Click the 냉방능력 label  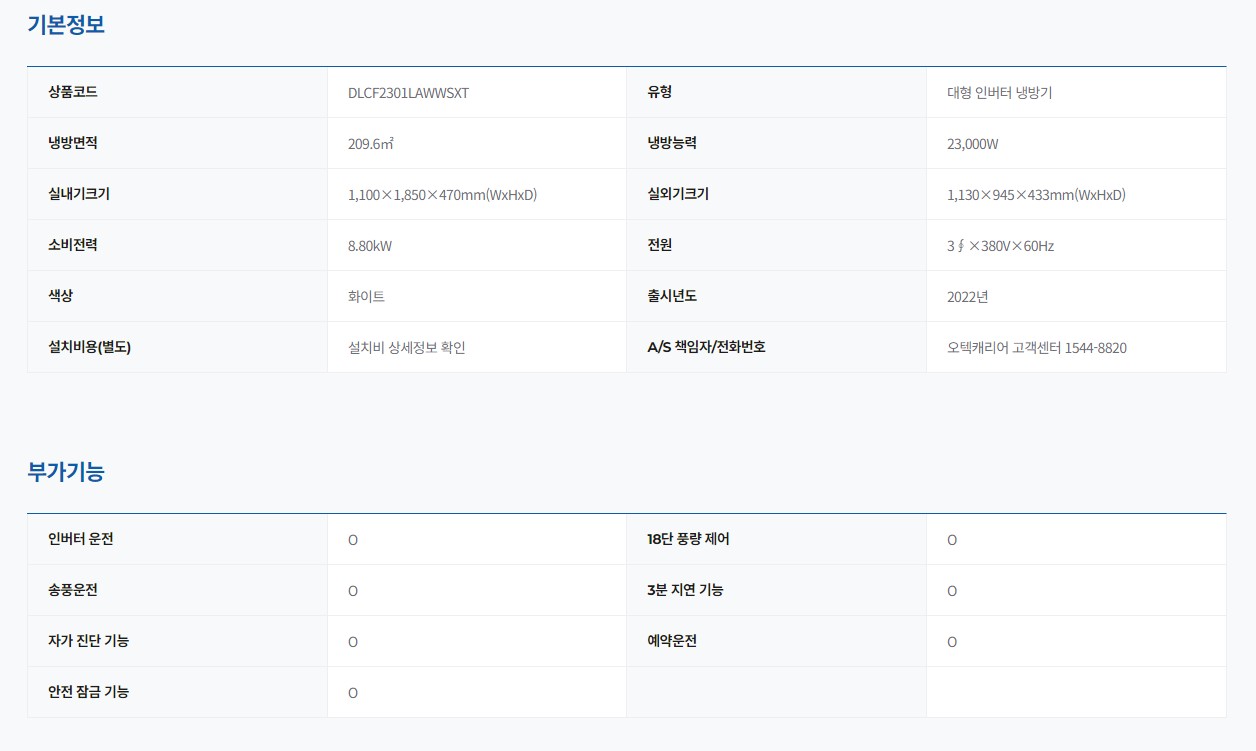[x=672, y=143]
